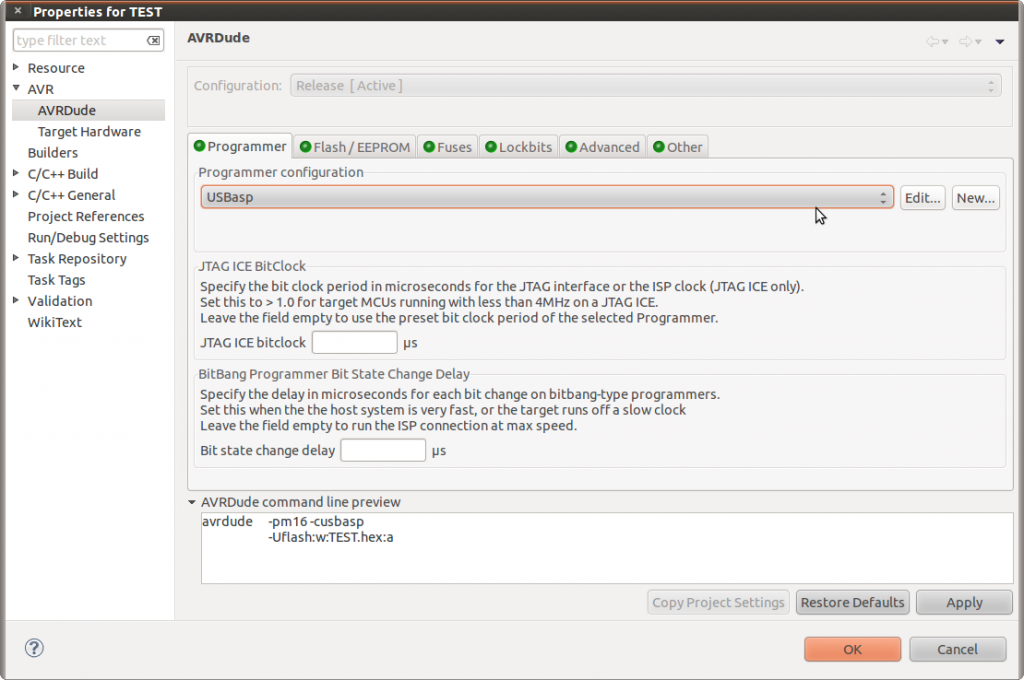Click the green status dot on Advanced tab
This screenshot has width=1024, height=680.
click(x=570, y=146)
